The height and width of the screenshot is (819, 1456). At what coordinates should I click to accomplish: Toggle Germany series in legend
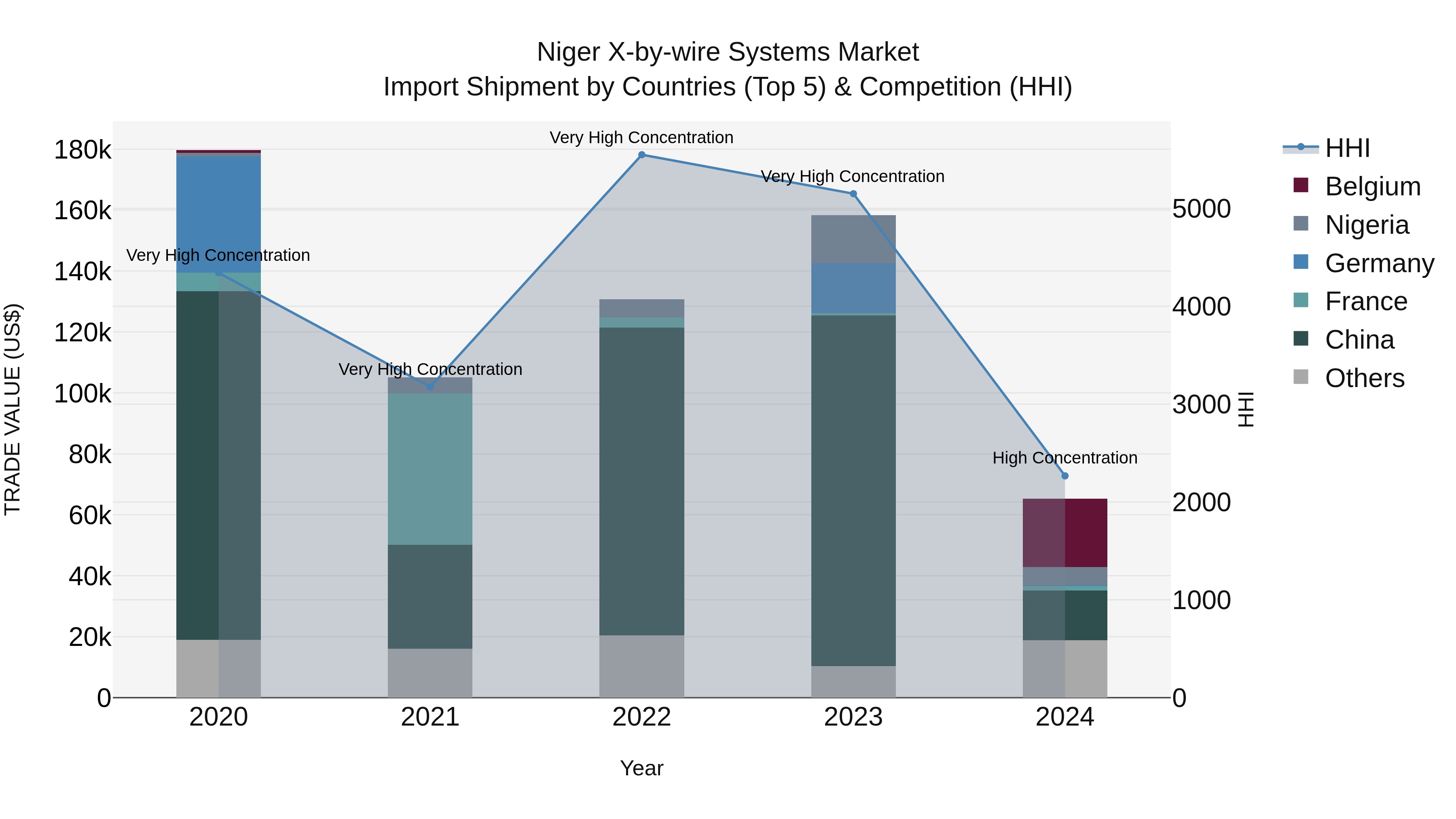click(1363, 263)
